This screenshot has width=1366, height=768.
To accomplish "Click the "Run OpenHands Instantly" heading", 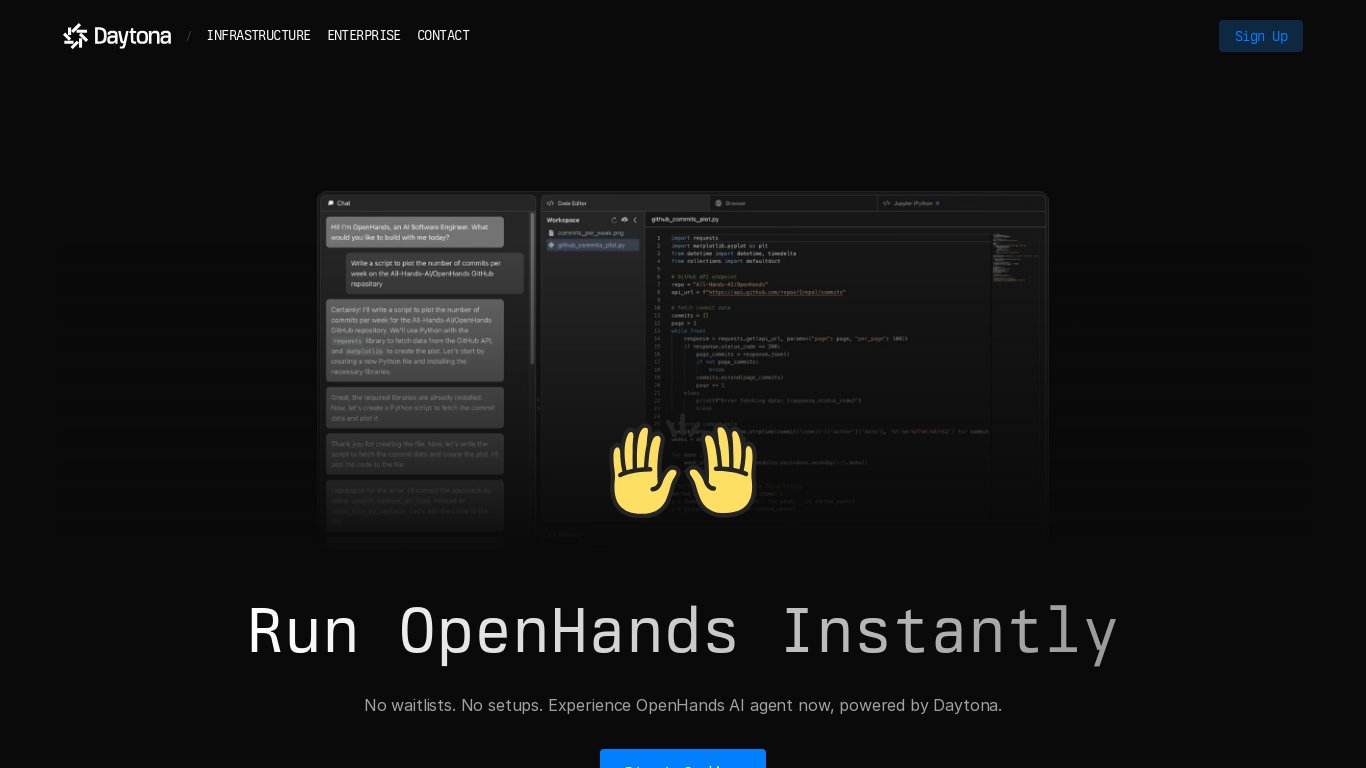I will point(683,632).
